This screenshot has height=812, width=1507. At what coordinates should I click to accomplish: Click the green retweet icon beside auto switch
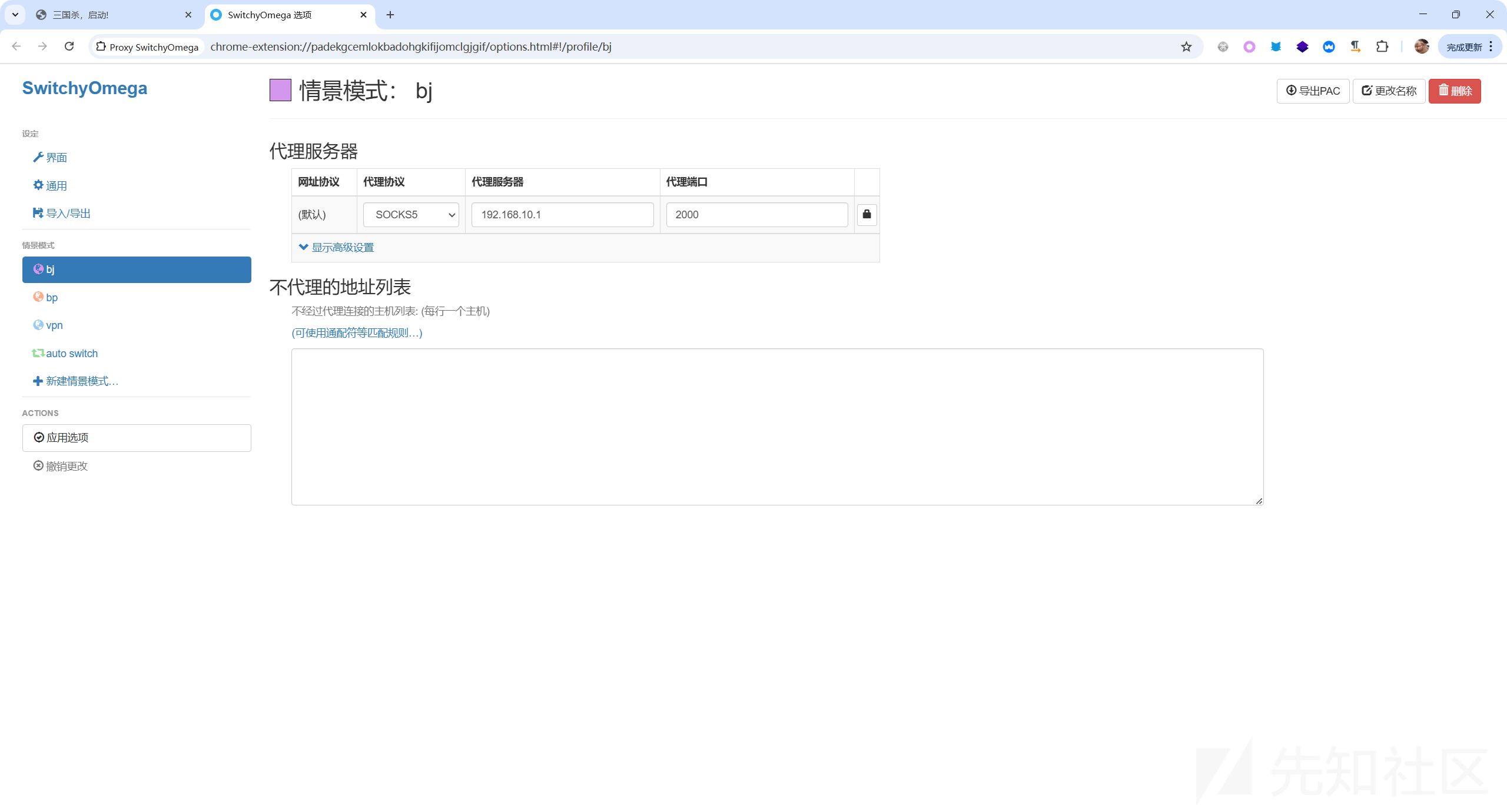tap(38, 352)
